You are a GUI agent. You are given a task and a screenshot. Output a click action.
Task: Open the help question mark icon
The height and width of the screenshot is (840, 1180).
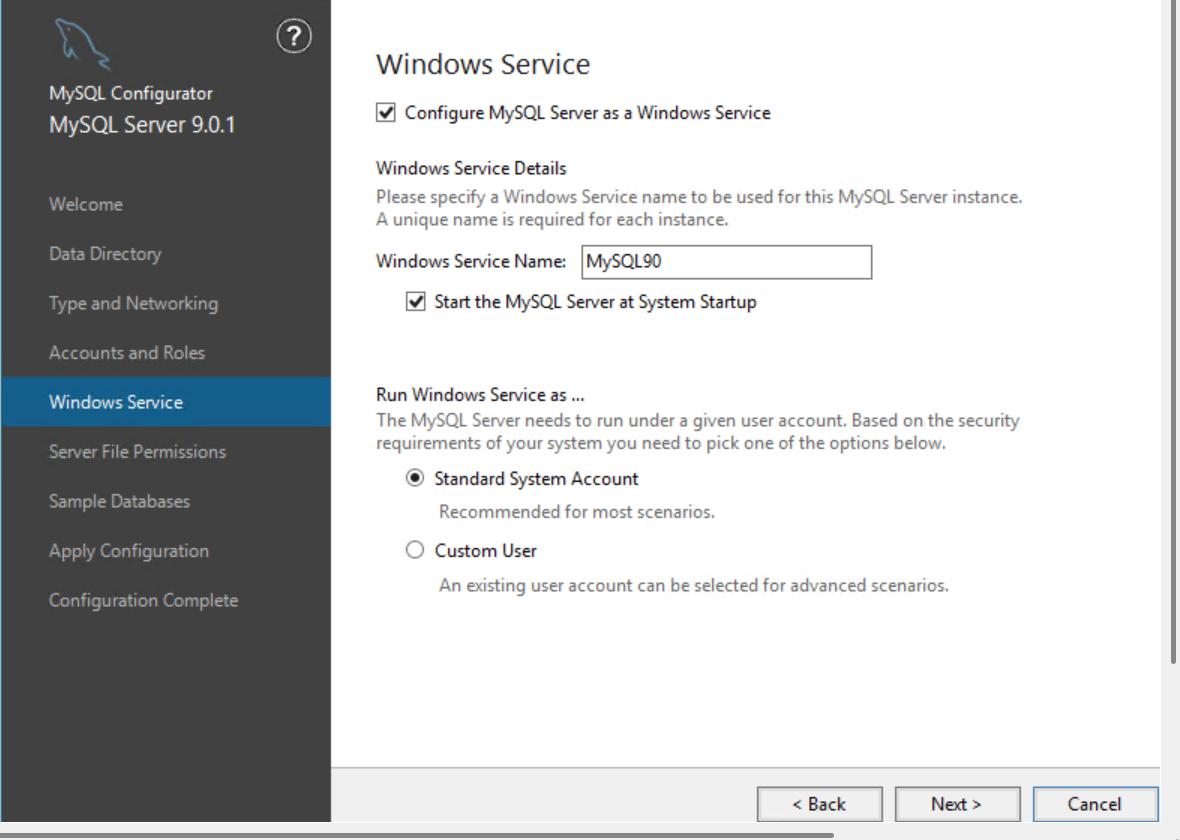click(293, 36)
